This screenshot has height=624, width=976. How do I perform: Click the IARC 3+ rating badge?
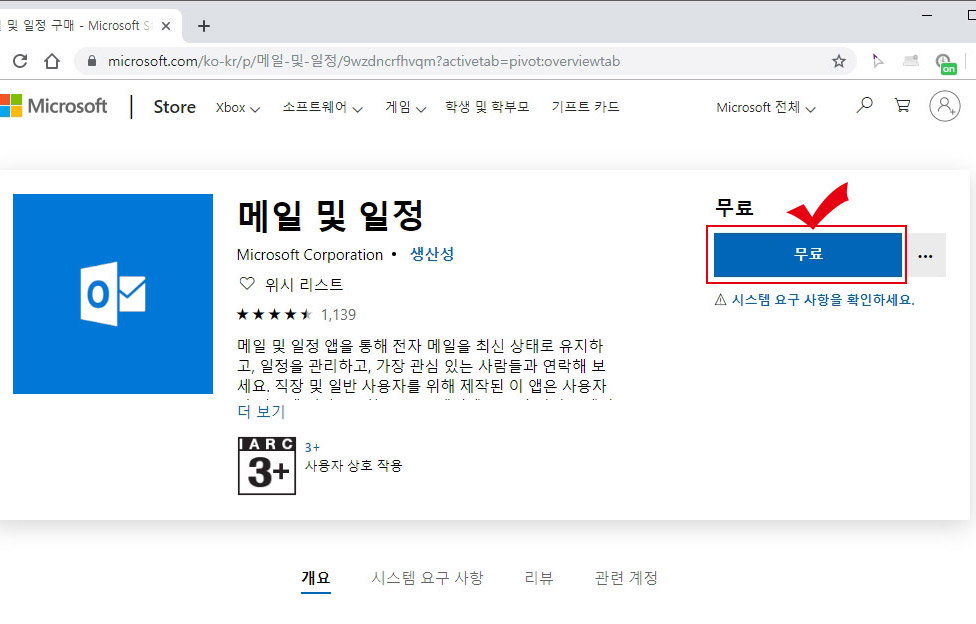point(266,466)
